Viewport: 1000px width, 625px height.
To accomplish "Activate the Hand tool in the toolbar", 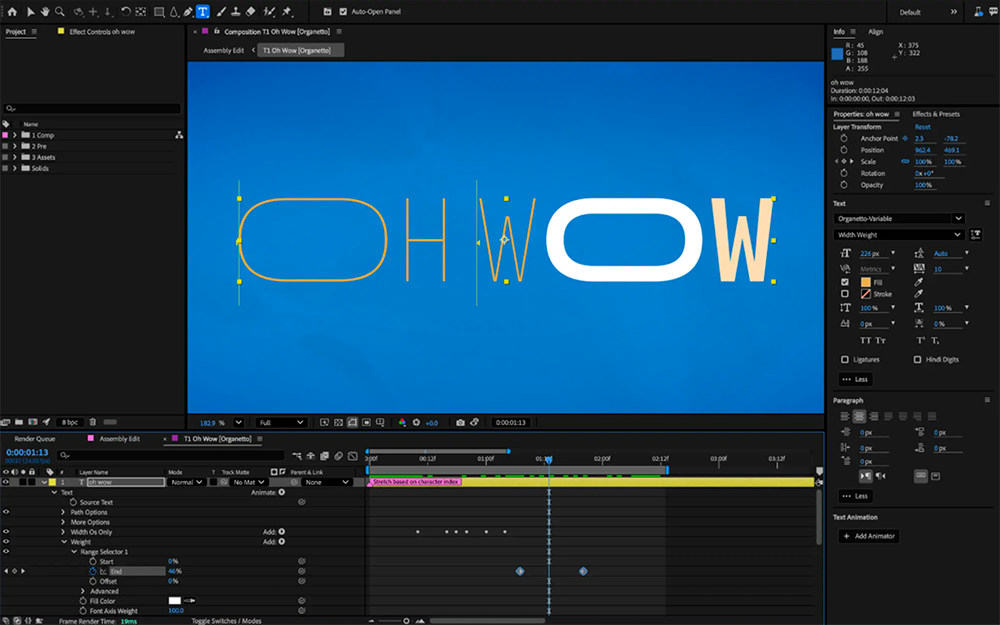I will tap(45, 11).
